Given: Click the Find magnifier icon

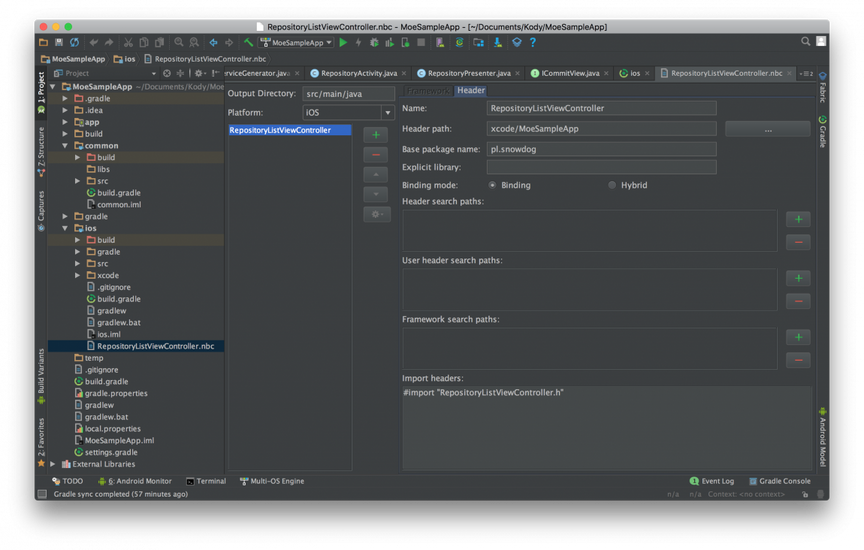Looking at the screenshot, I should tap(179, 42).
